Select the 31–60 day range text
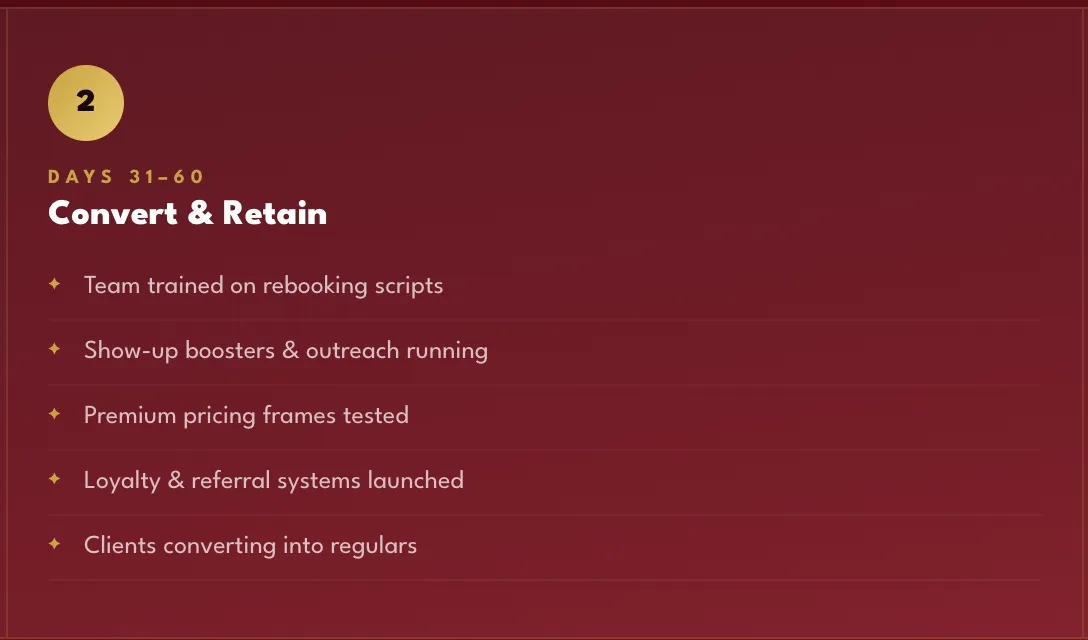 pyautogui.click(x=167, y=177)
